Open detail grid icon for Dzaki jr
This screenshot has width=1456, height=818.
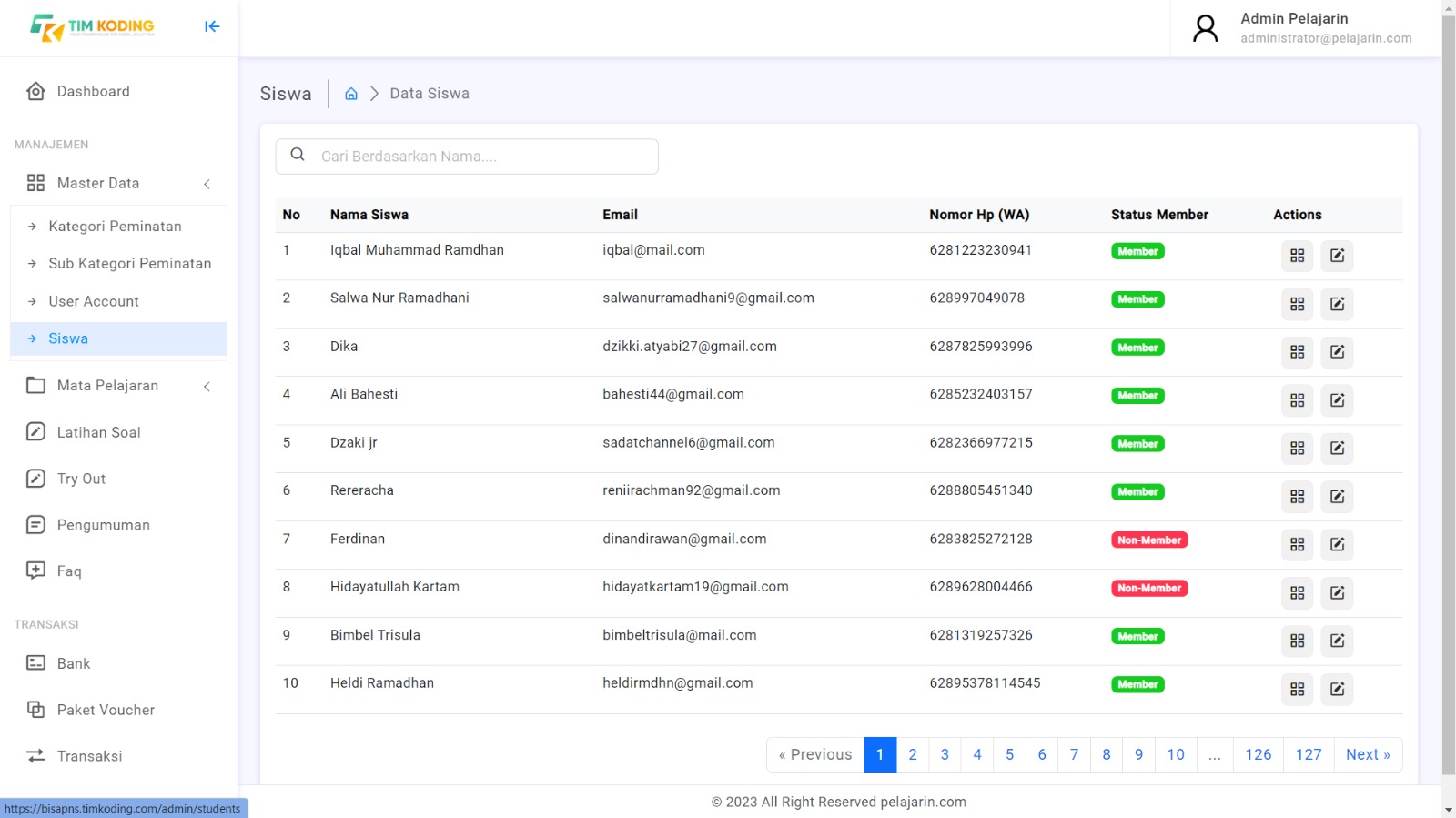tap(1298, 449)
